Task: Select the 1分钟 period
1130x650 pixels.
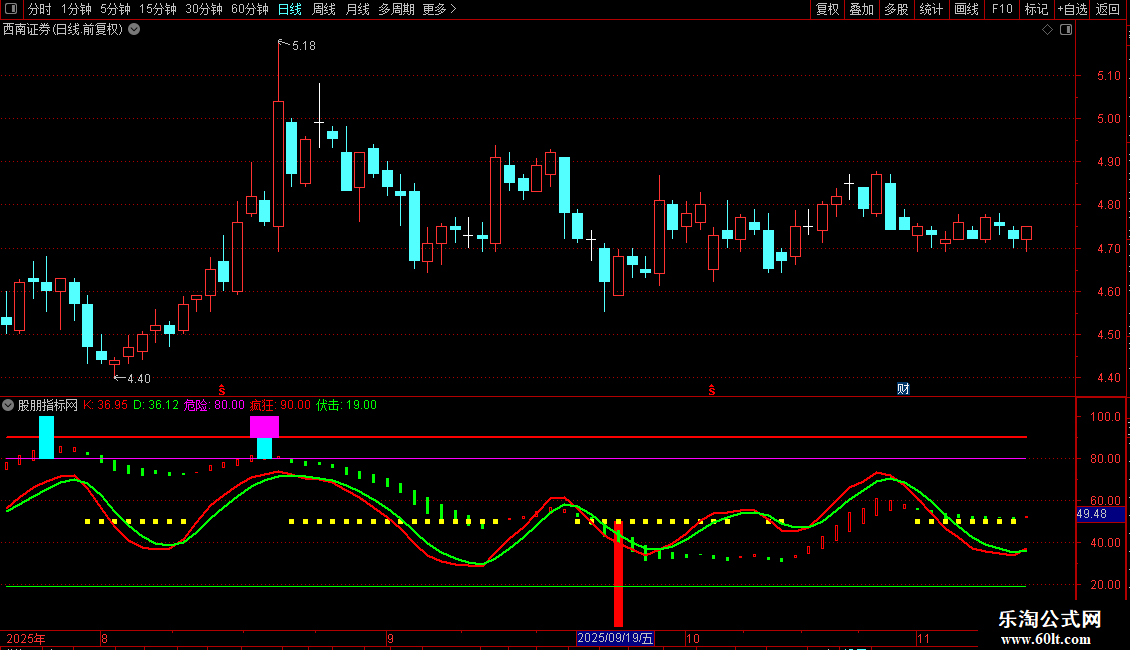Action: click(76, 9)
